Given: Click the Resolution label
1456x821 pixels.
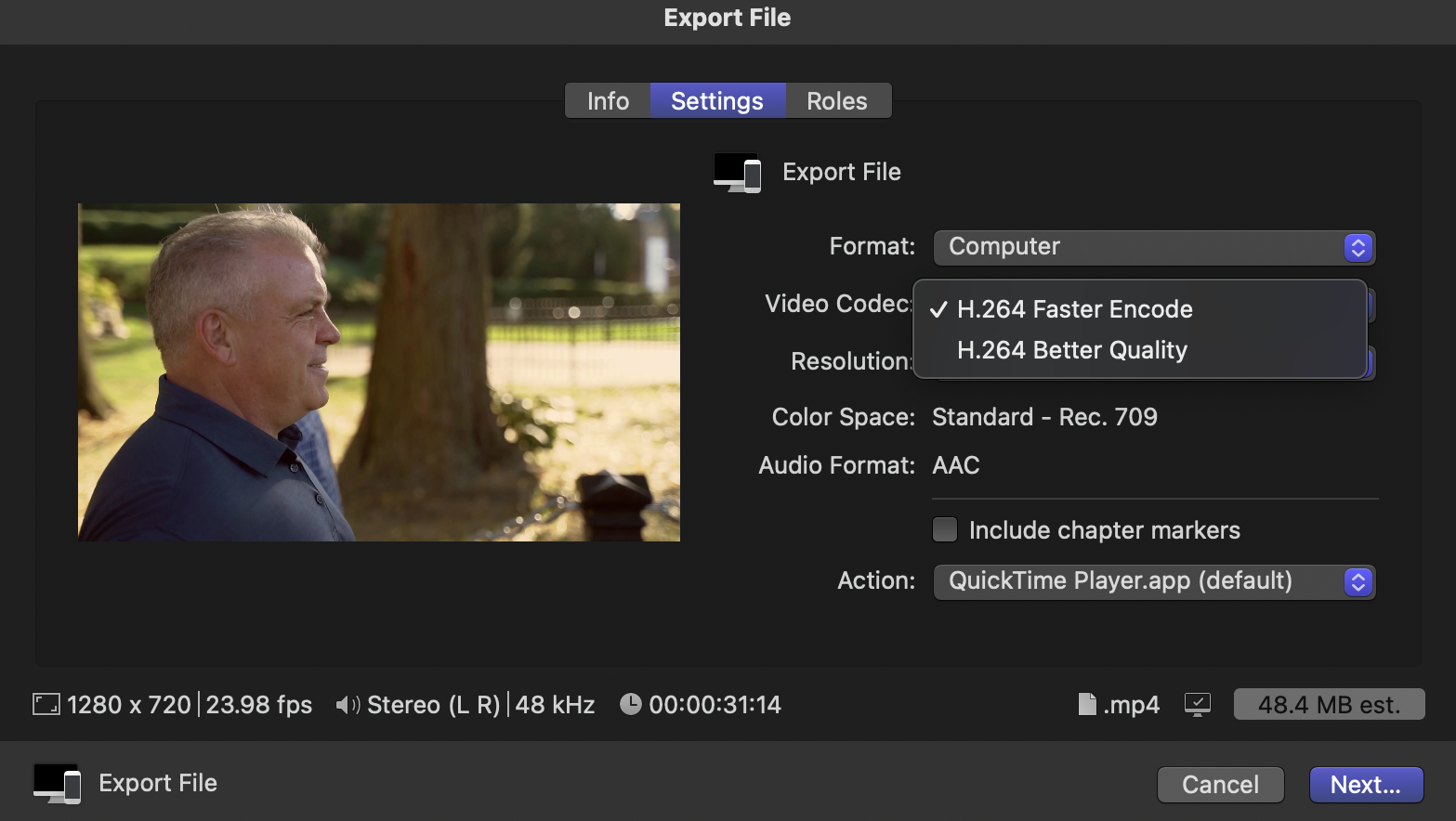Looking at the screenshot, I should coord(851,361).
